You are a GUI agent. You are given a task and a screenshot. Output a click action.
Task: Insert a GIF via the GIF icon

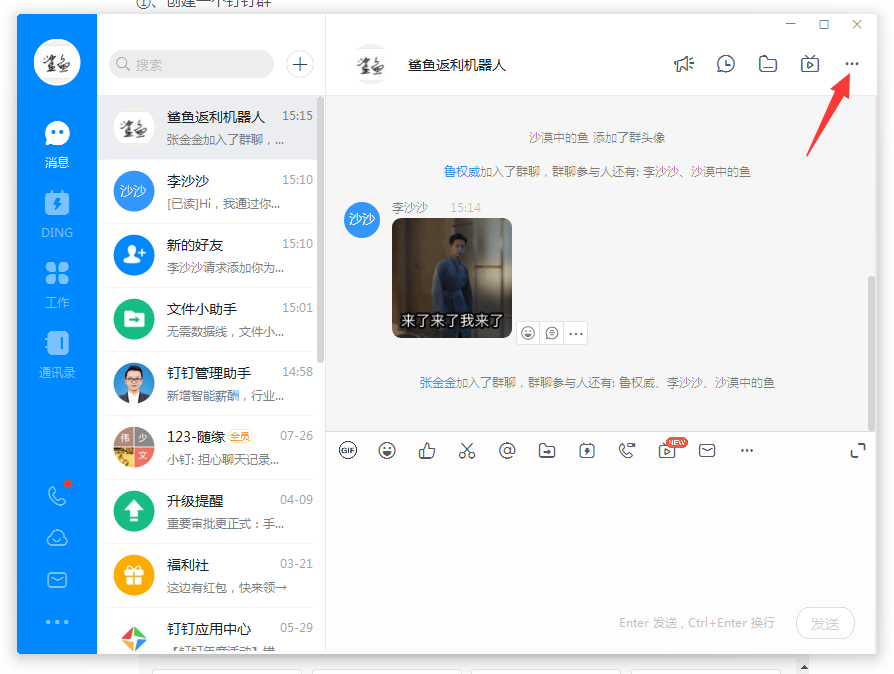348,450
